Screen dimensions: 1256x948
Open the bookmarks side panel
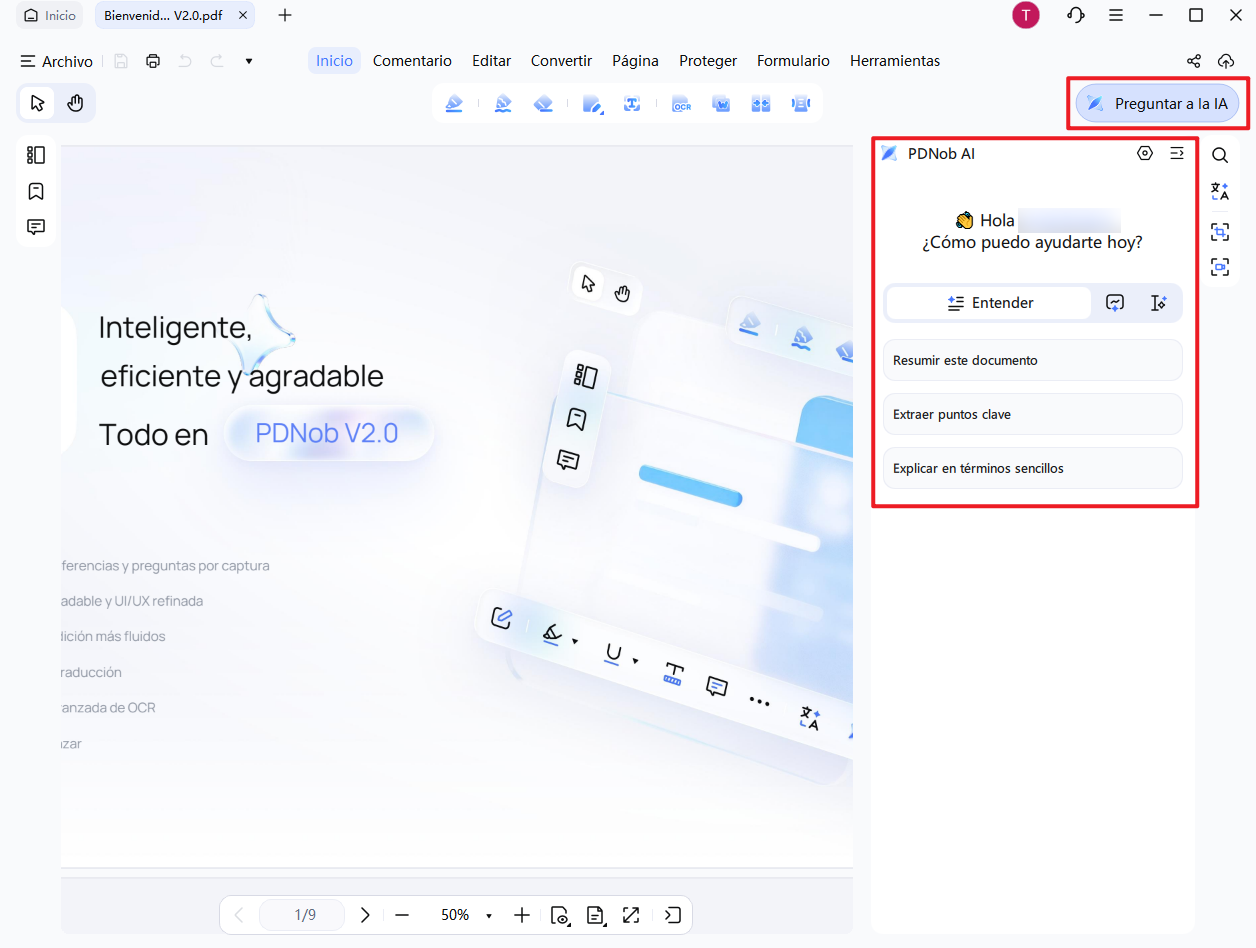tap(36, 191)
